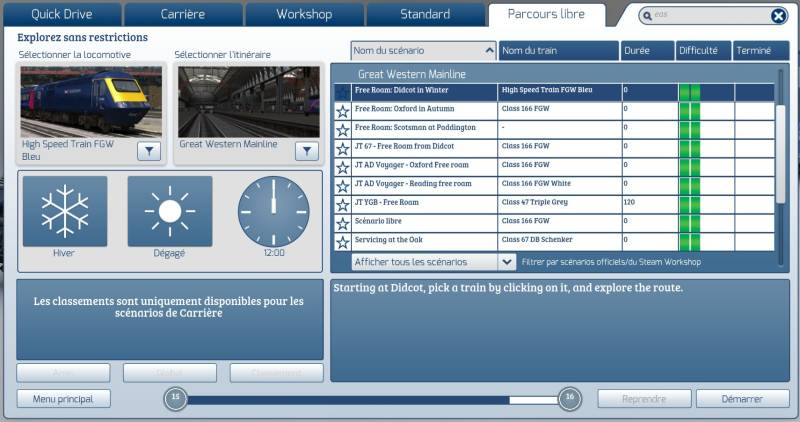Screen dimensions: 800x422
Task: Return via the Menu principal button
Action: [x=63, y=399]
